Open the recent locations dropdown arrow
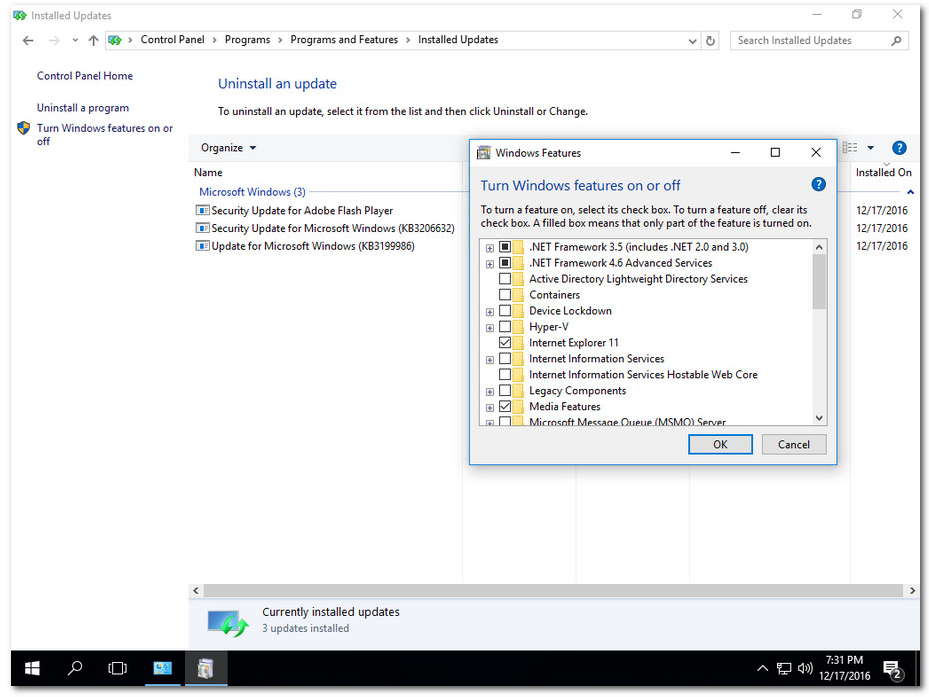This screenshot has height=697, width=929. click(75, 40)
